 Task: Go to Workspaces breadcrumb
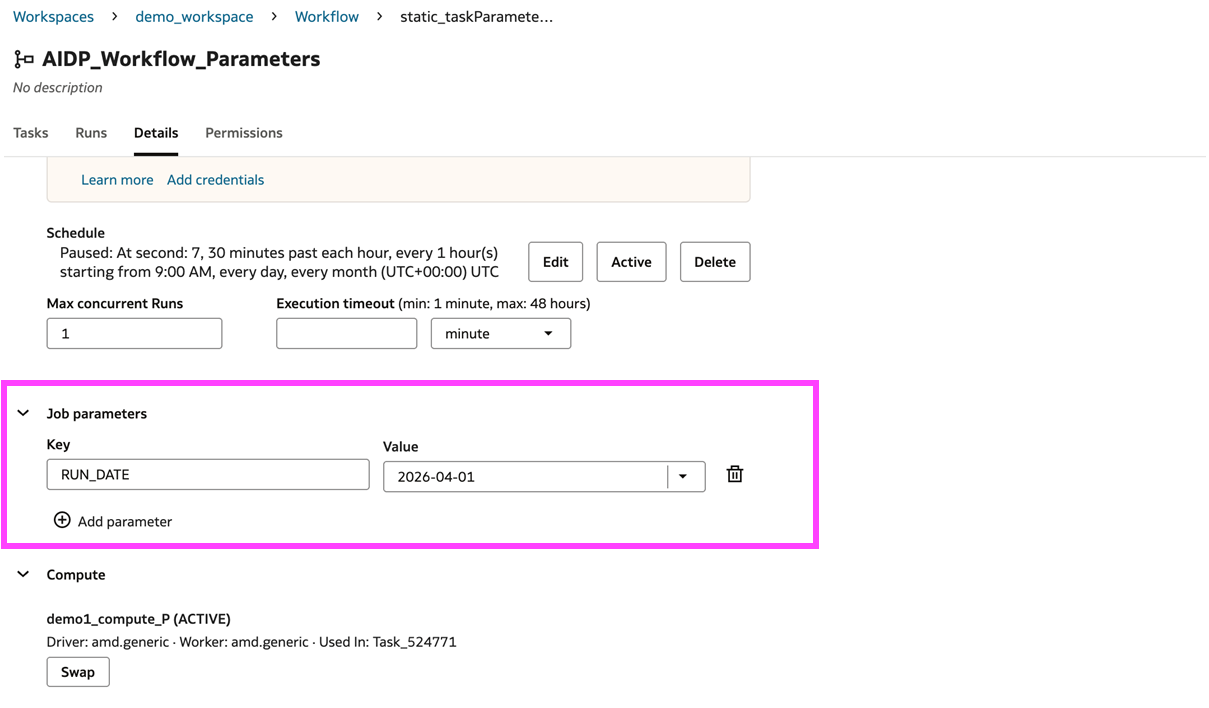pyautogui.click(x=53, y=17)
